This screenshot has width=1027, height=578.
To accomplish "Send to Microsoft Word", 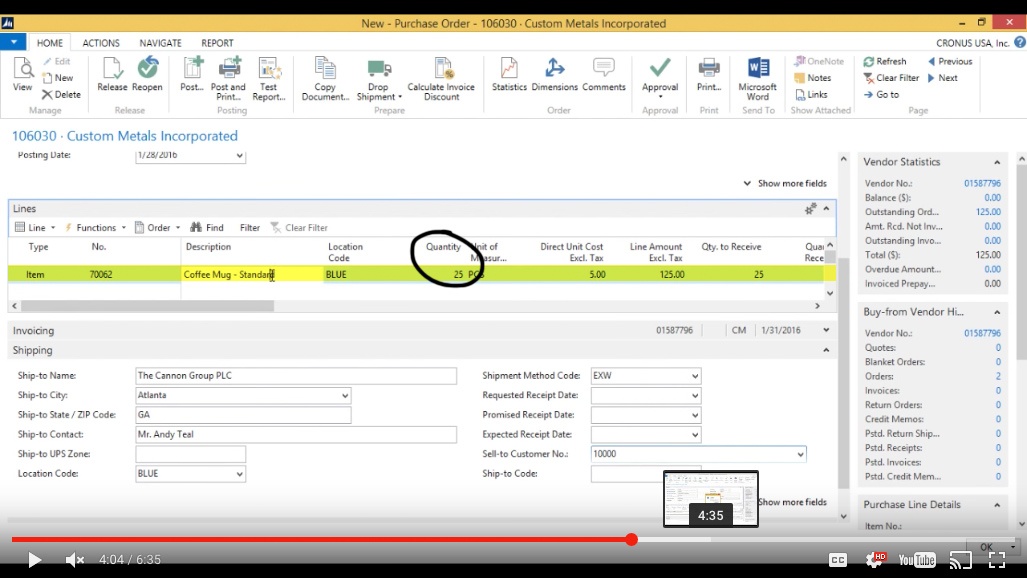I will point(758,79).
